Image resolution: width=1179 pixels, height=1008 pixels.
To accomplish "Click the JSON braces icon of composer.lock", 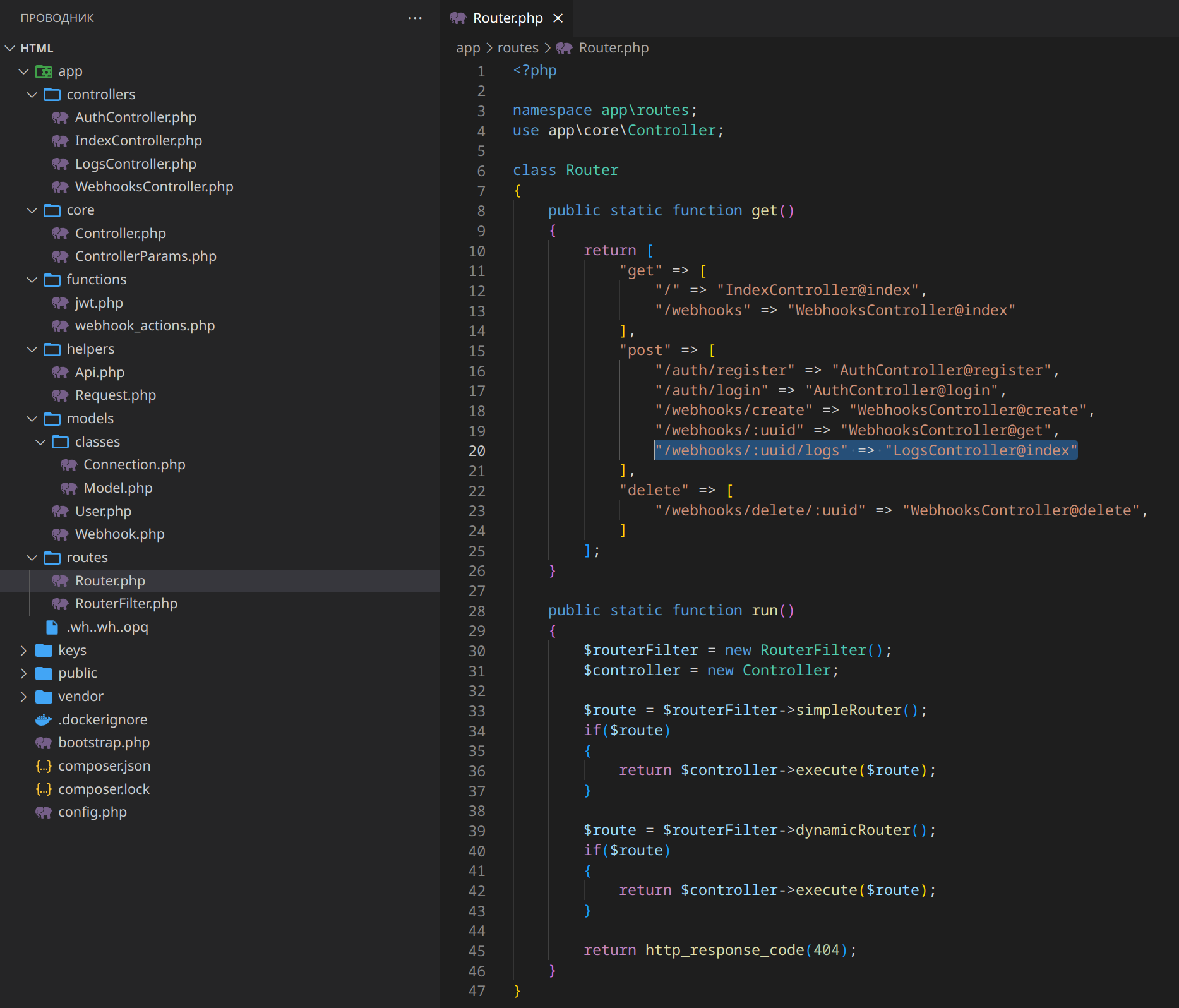I will pyautogui.click(x=44, y=789).
